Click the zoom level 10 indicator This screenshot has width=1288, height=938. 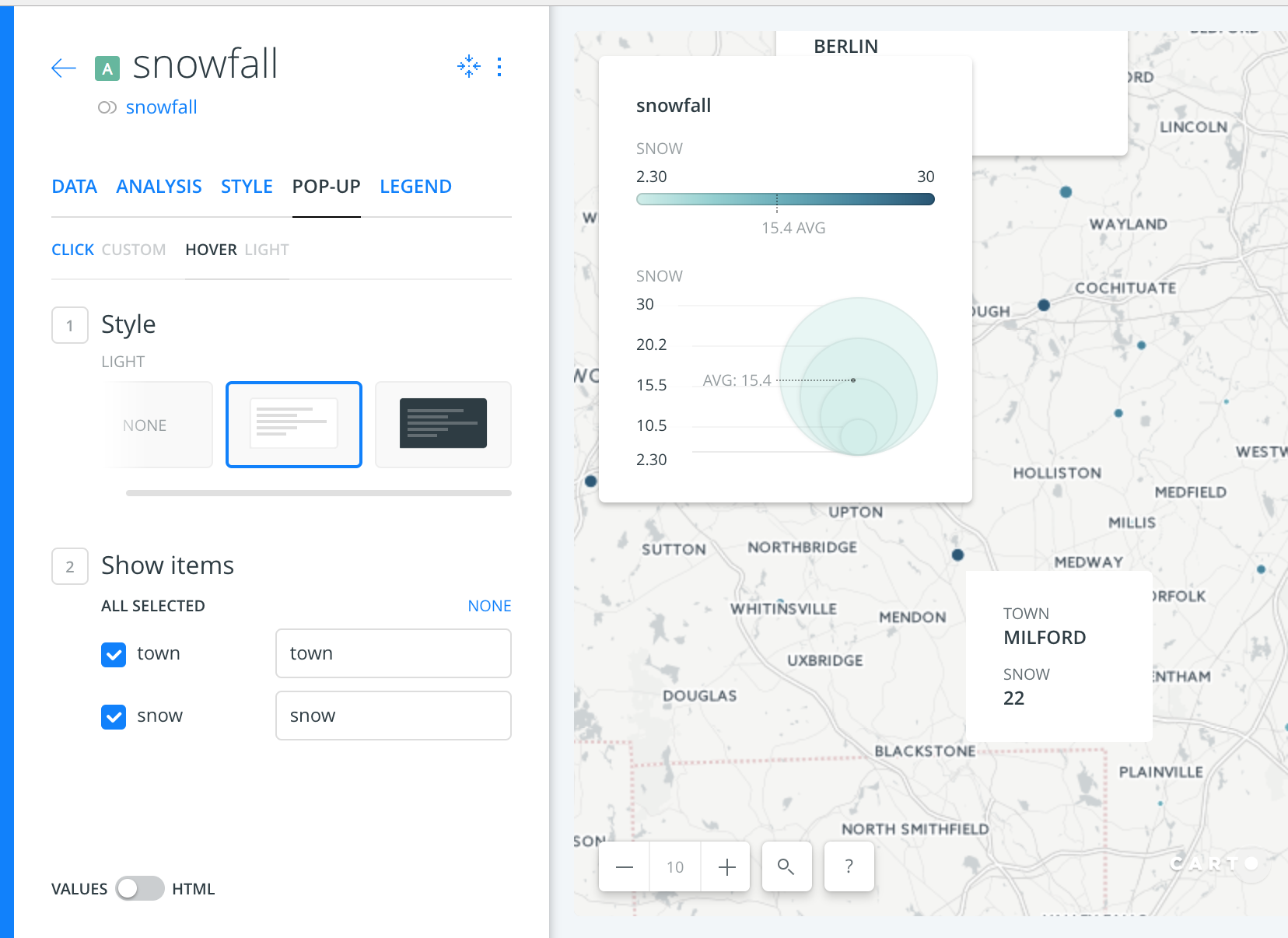point(675,866)
